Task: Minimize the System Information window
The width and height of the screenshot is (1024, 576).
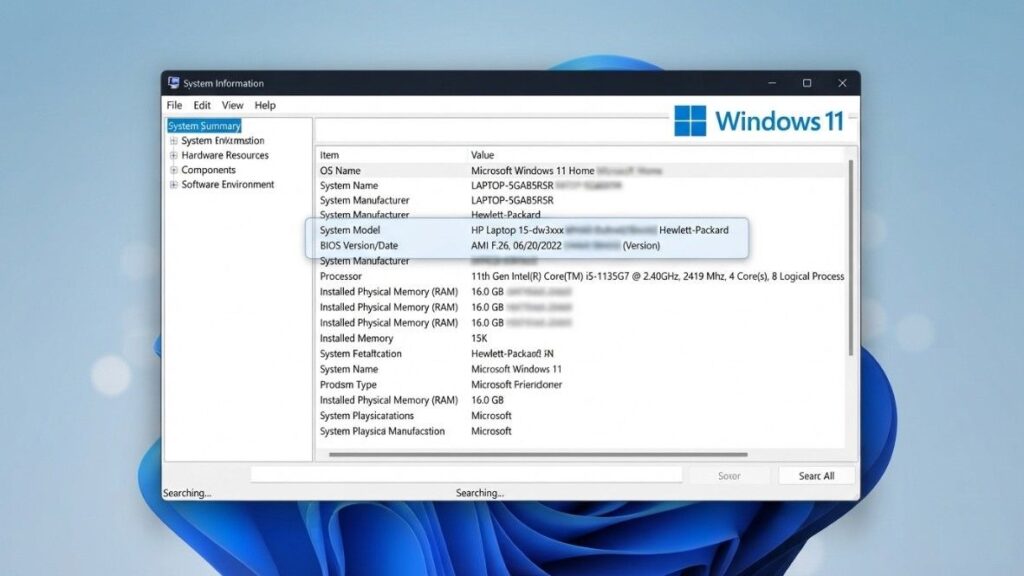Action: point(772,83)
